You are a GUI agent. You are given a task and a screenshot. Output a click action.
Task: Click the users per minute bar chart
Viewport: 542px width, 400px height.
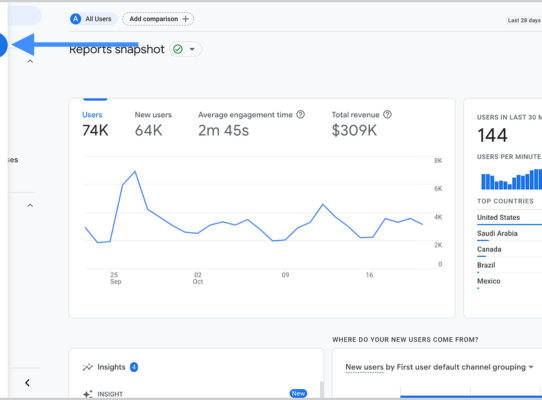(511, 179)
